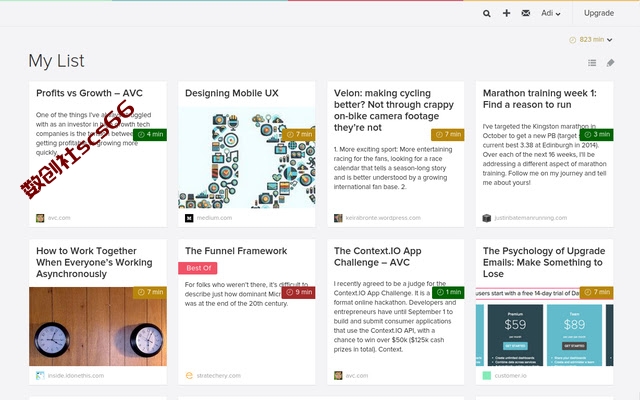Open search with the magnifier icon
This screenshot has height=400, width=640.
[487, 13]
